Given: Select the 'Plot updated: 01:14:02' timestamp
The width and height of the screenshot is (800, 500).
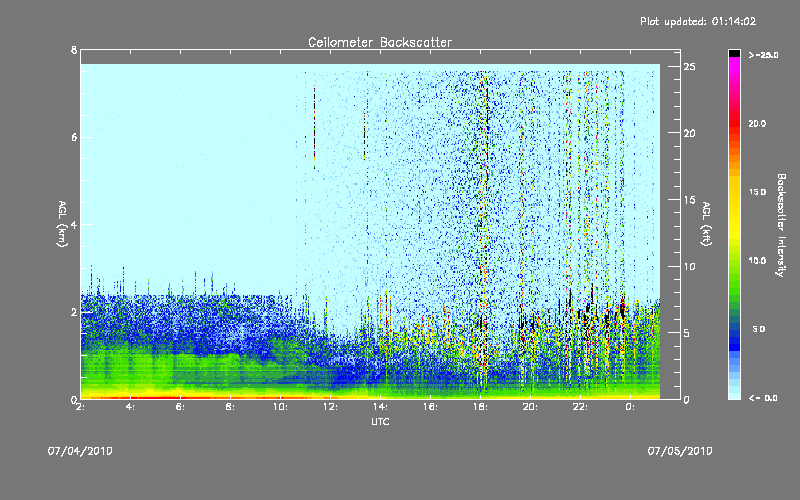Looking at the screenshot, I should click(698, 21).
